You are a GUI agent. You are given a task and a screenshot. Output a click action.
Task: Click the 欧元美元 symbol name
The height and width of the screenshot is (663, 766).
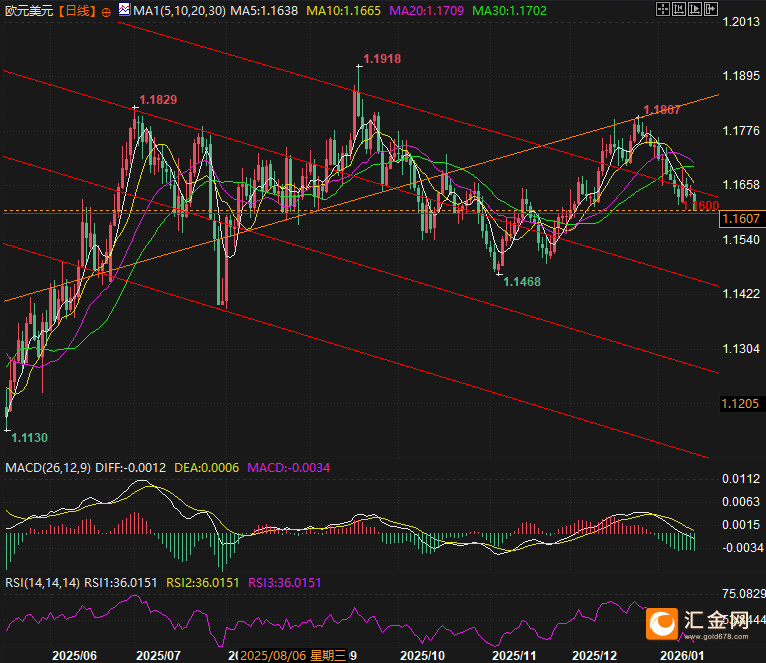28,11
